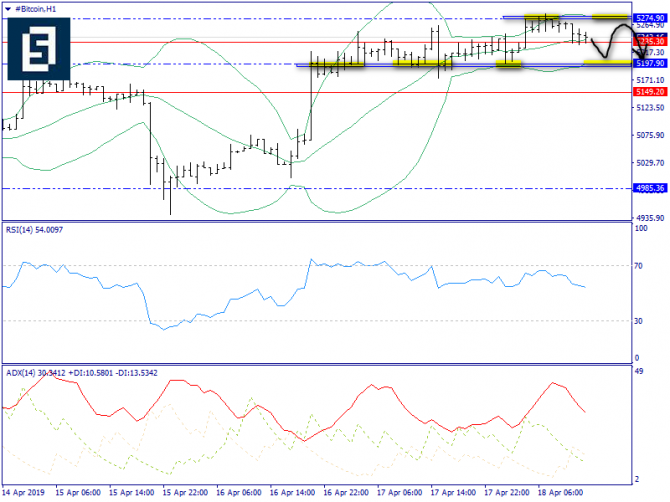Screen dimensions: 670x502
Task: Click the ADX scale 49 label
Action: (x=639, y=371)
